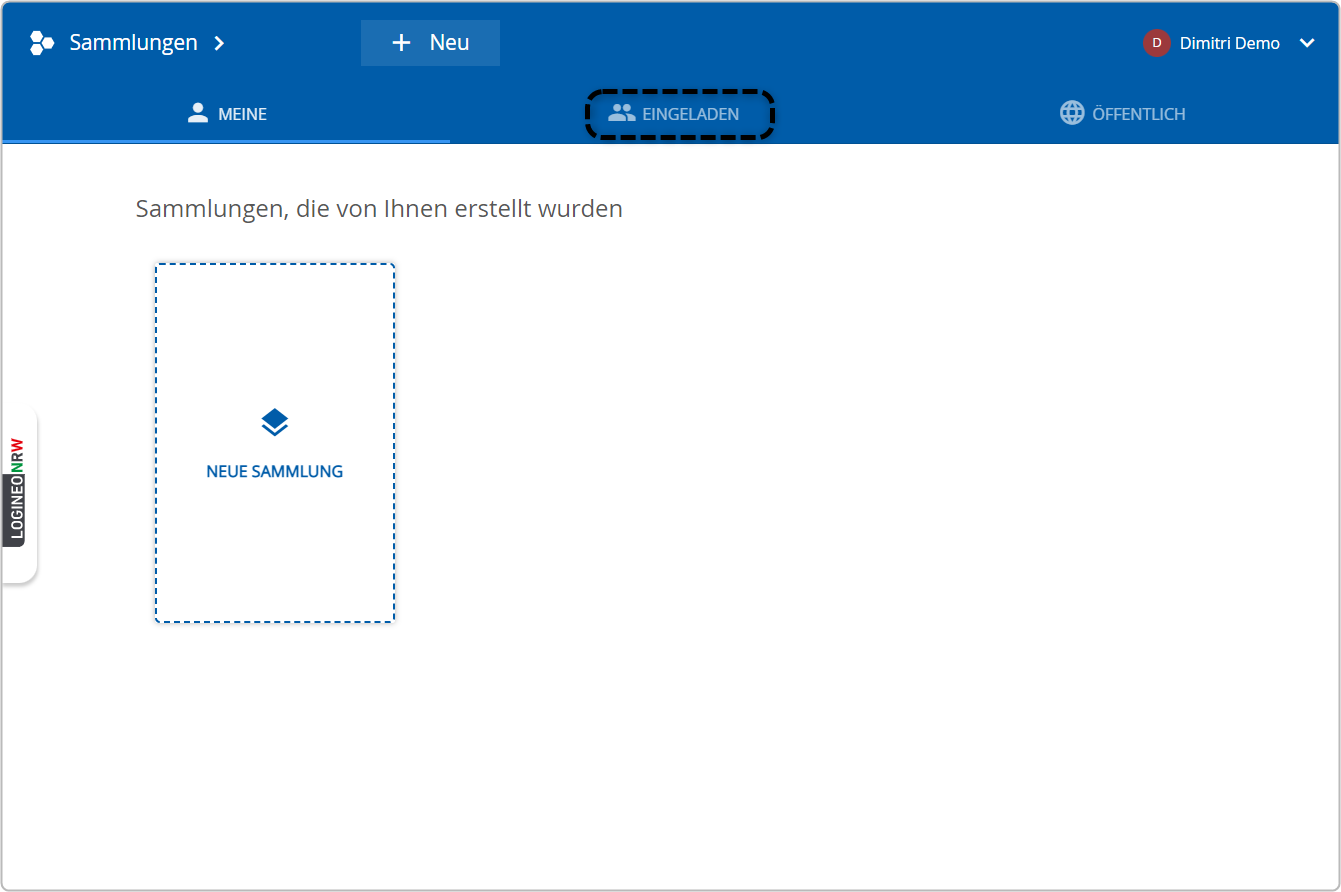Create new item with Neu button
1341x892 pixels.
pos(430,43)
